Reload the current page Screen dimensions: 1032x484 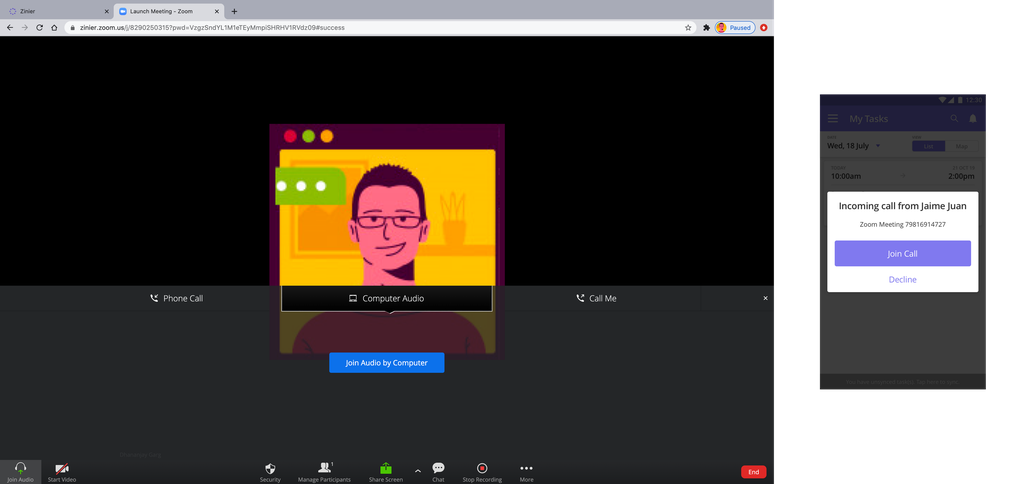pyautogui.click(x=39, y=28)
